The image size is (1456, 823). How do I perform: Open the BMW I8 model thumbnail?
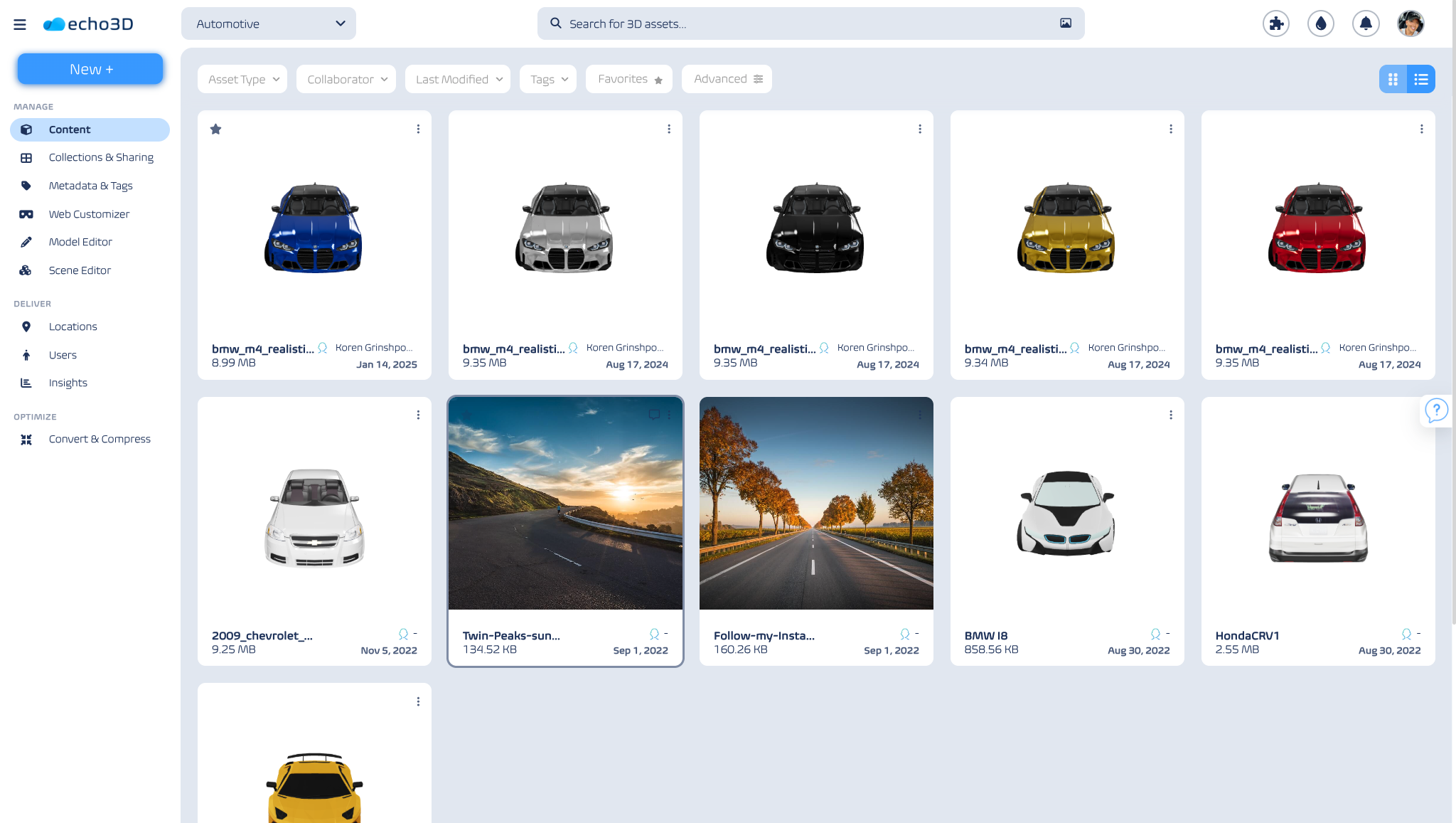[x=1066, y=512]
